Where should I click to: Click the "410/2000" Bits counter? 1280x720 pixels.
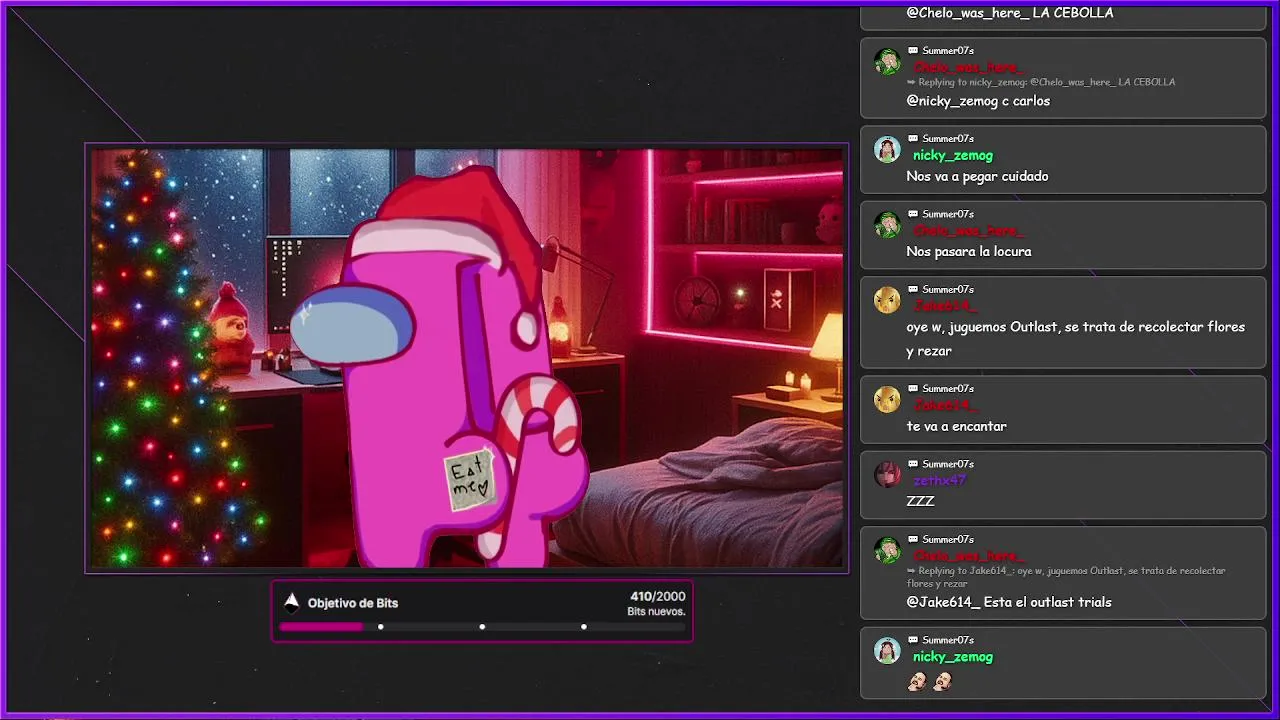pyautogui.click(x=658, y=596)
